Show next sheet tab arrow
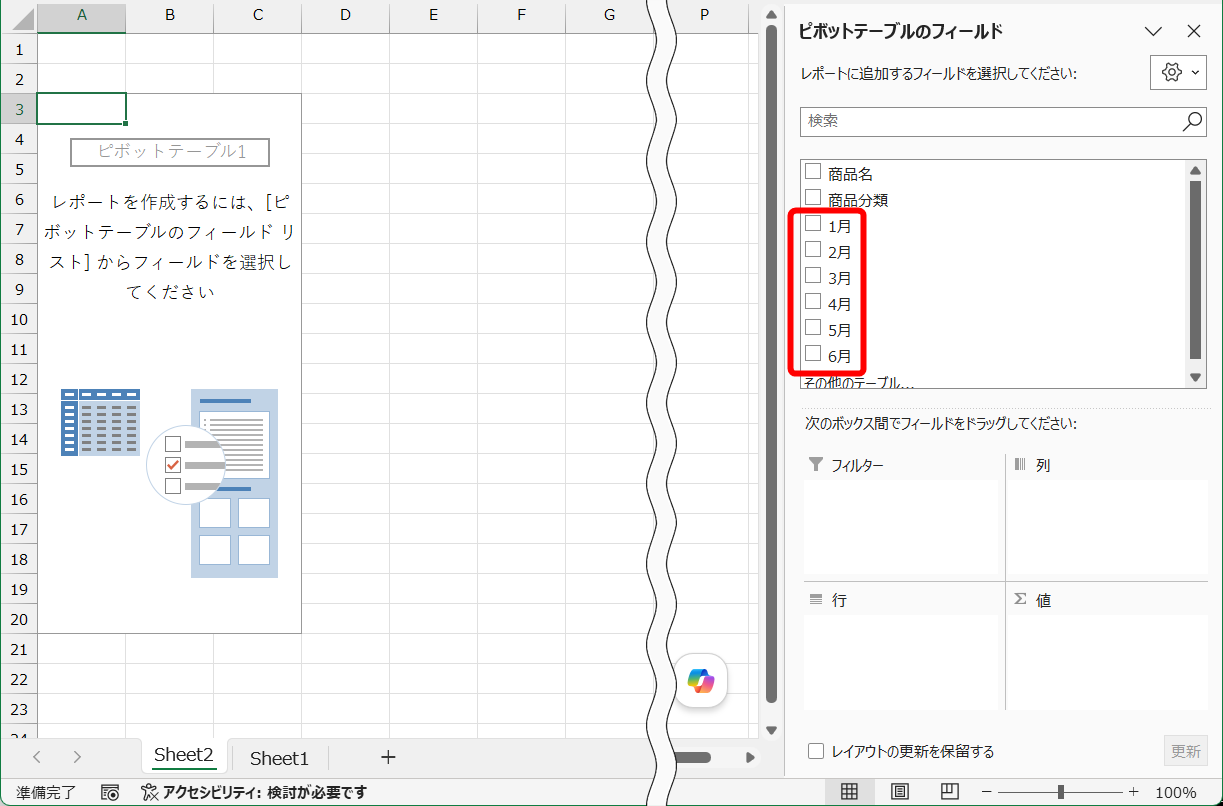This screenshot has height=806, width=1223. pos(77,757)
